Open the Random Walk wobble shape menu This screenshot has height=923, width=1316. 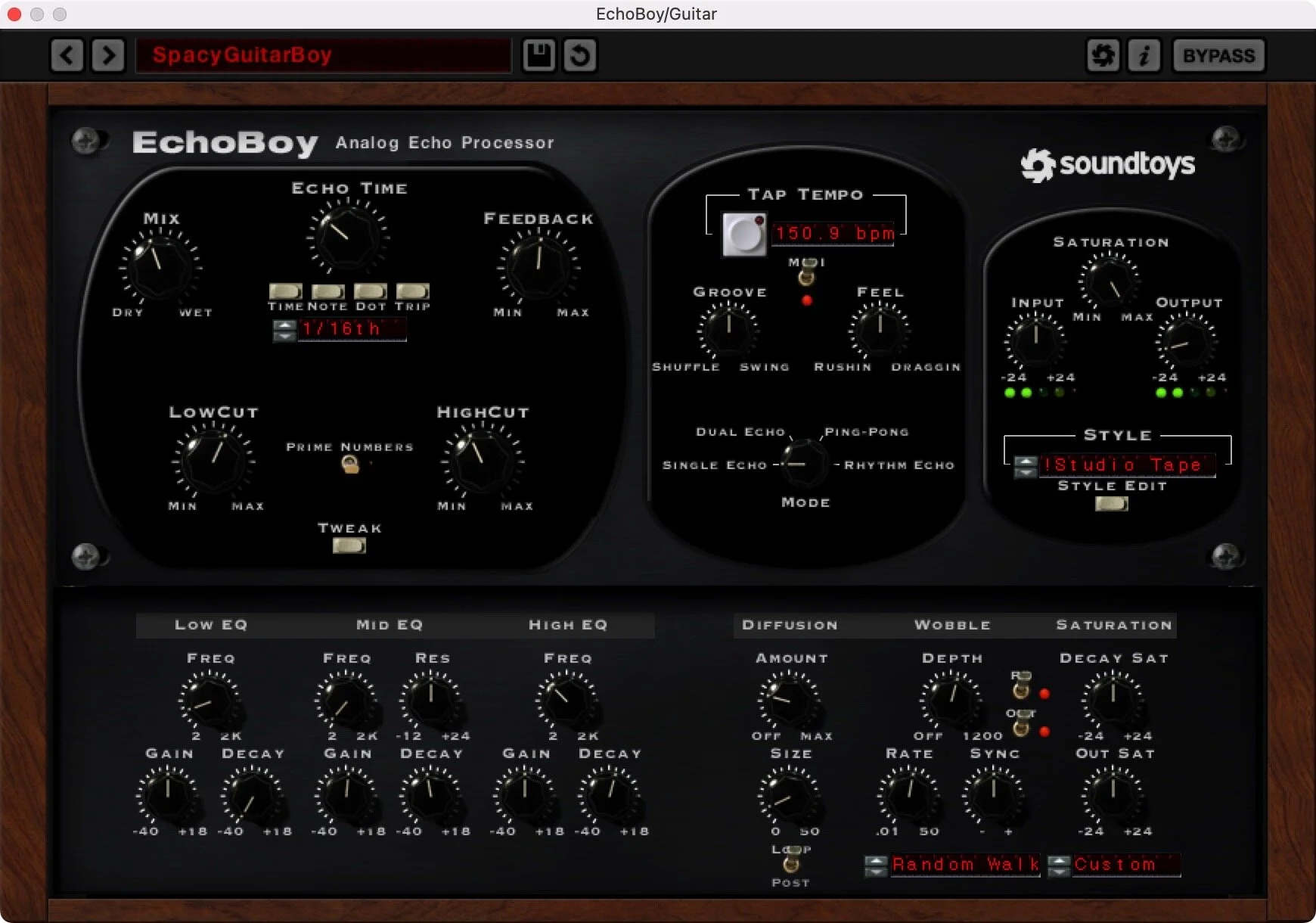point(965,864)
